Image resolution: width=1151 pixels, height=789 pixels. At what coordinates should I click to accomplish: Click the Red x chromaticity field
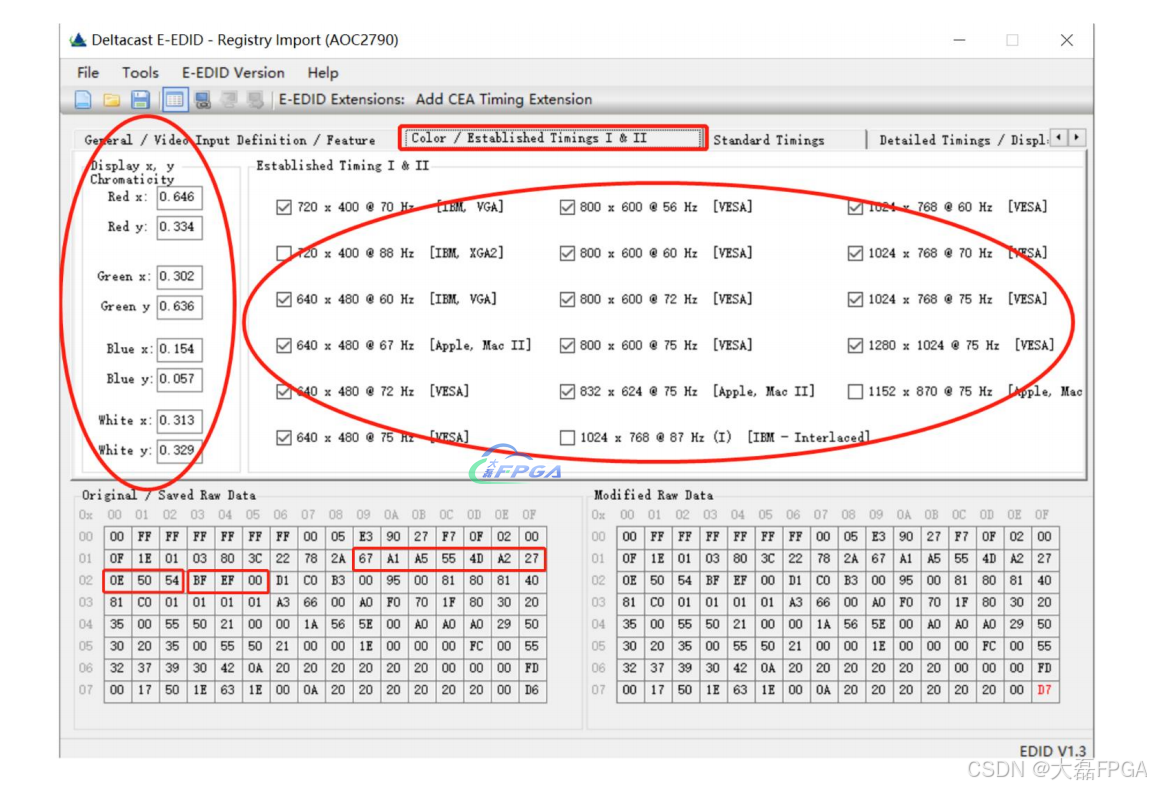(x=179, y=197)
